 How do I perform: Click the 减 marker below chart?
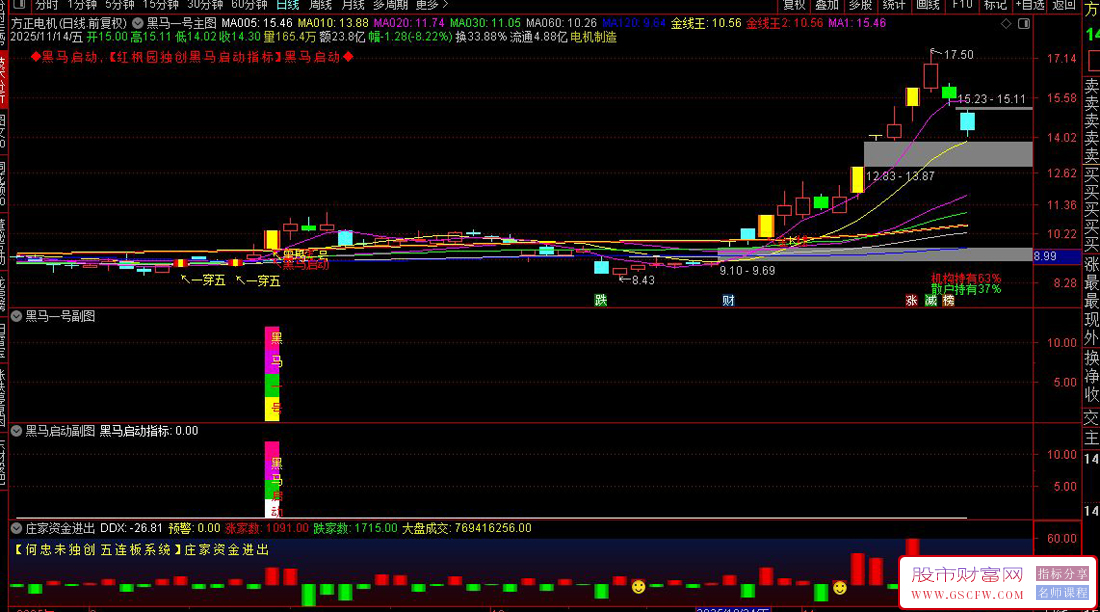pos(930,300)
